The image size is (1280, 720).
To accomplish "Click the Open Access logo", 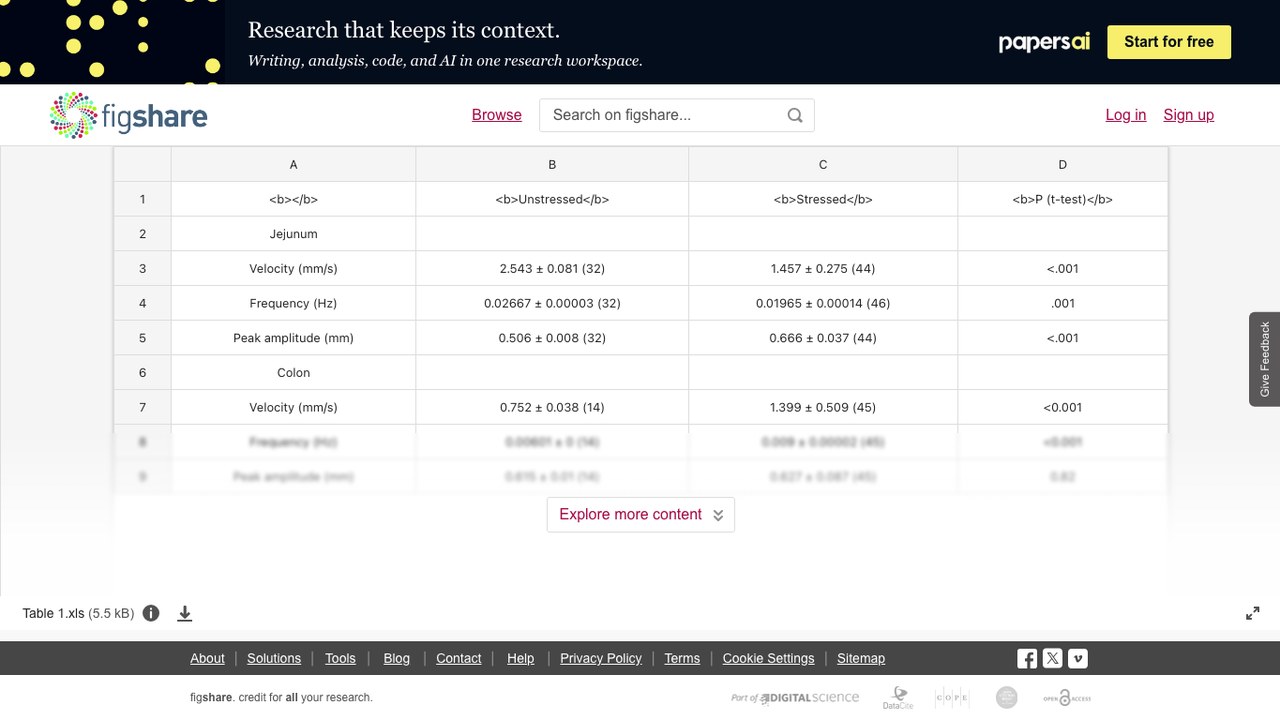I will [1067, 698].
